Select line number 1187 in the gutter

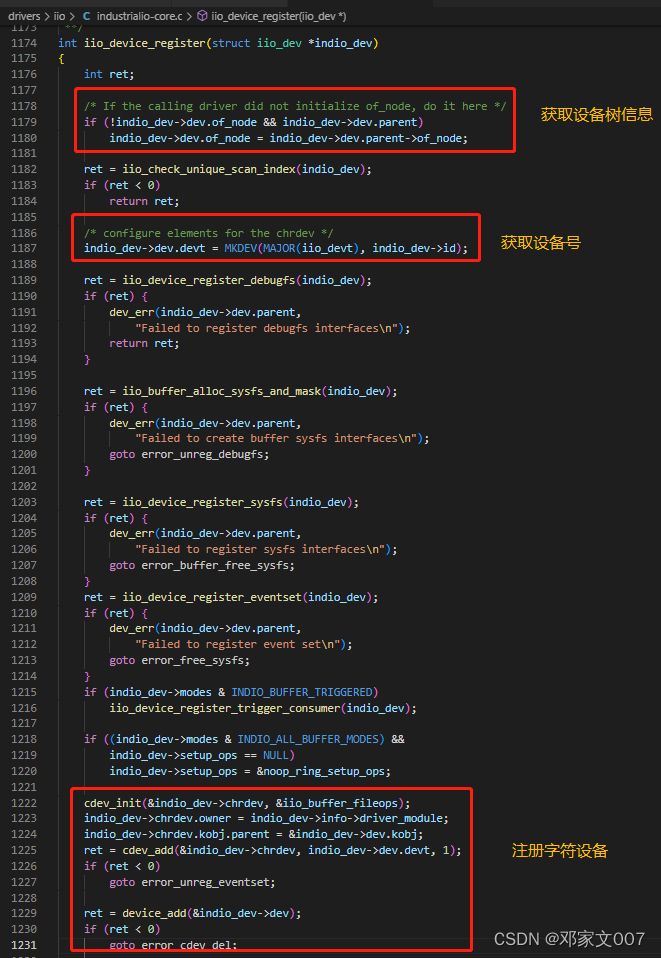point(23,248)
